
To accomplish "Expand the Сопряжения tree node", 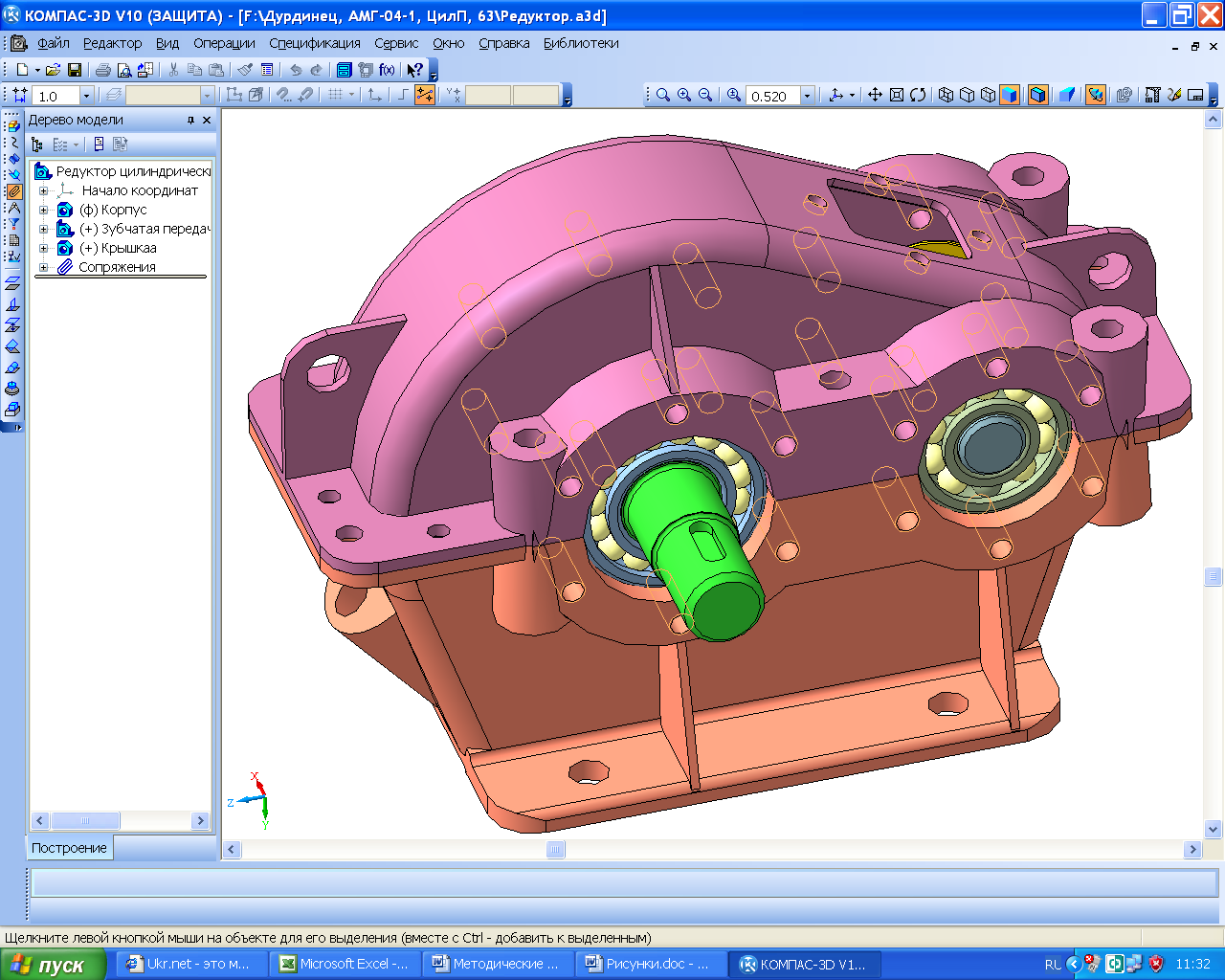I will click(x=43, y=267).
